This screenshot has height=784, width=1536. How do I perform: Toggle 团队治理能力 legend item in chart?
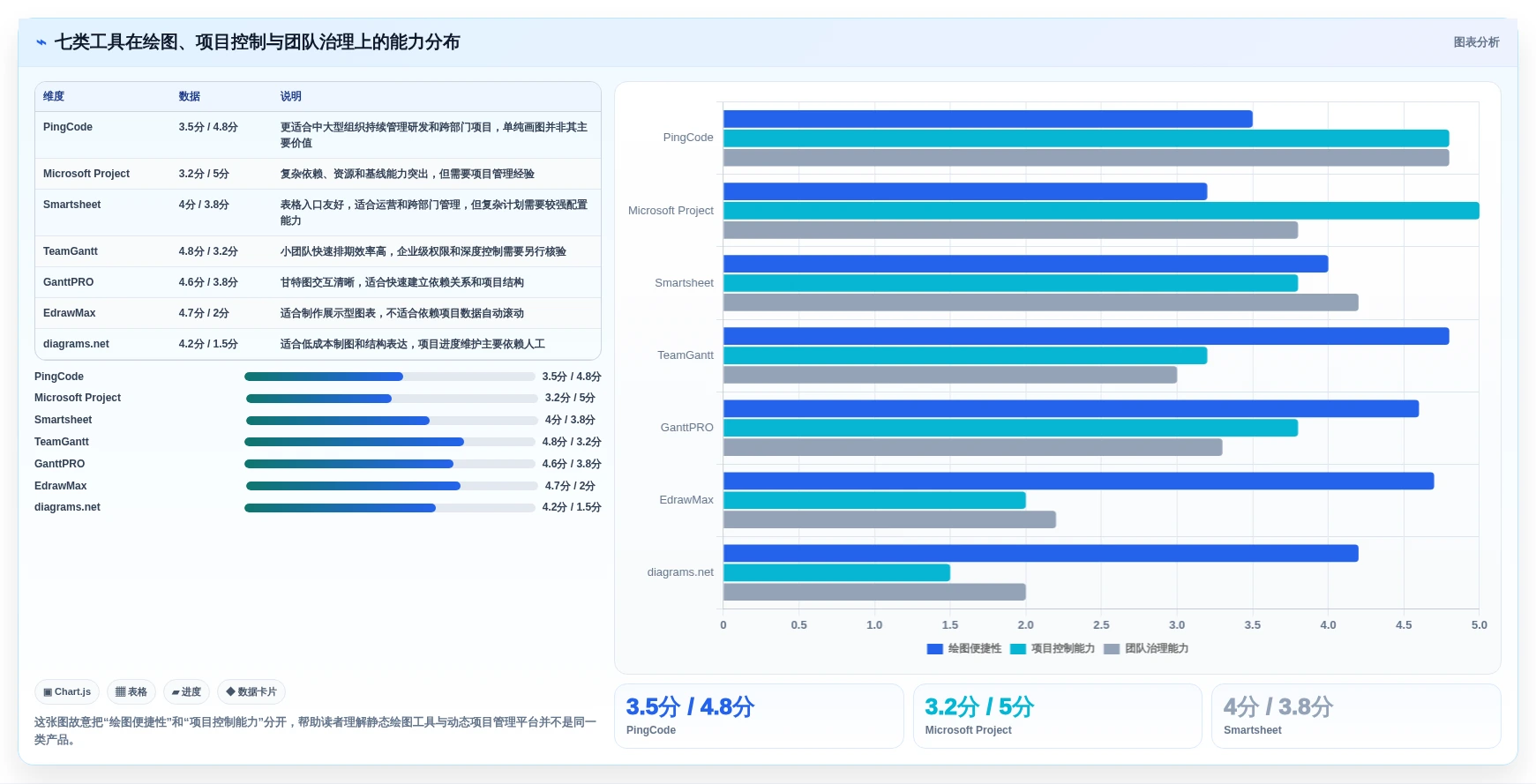[1146, 648]
